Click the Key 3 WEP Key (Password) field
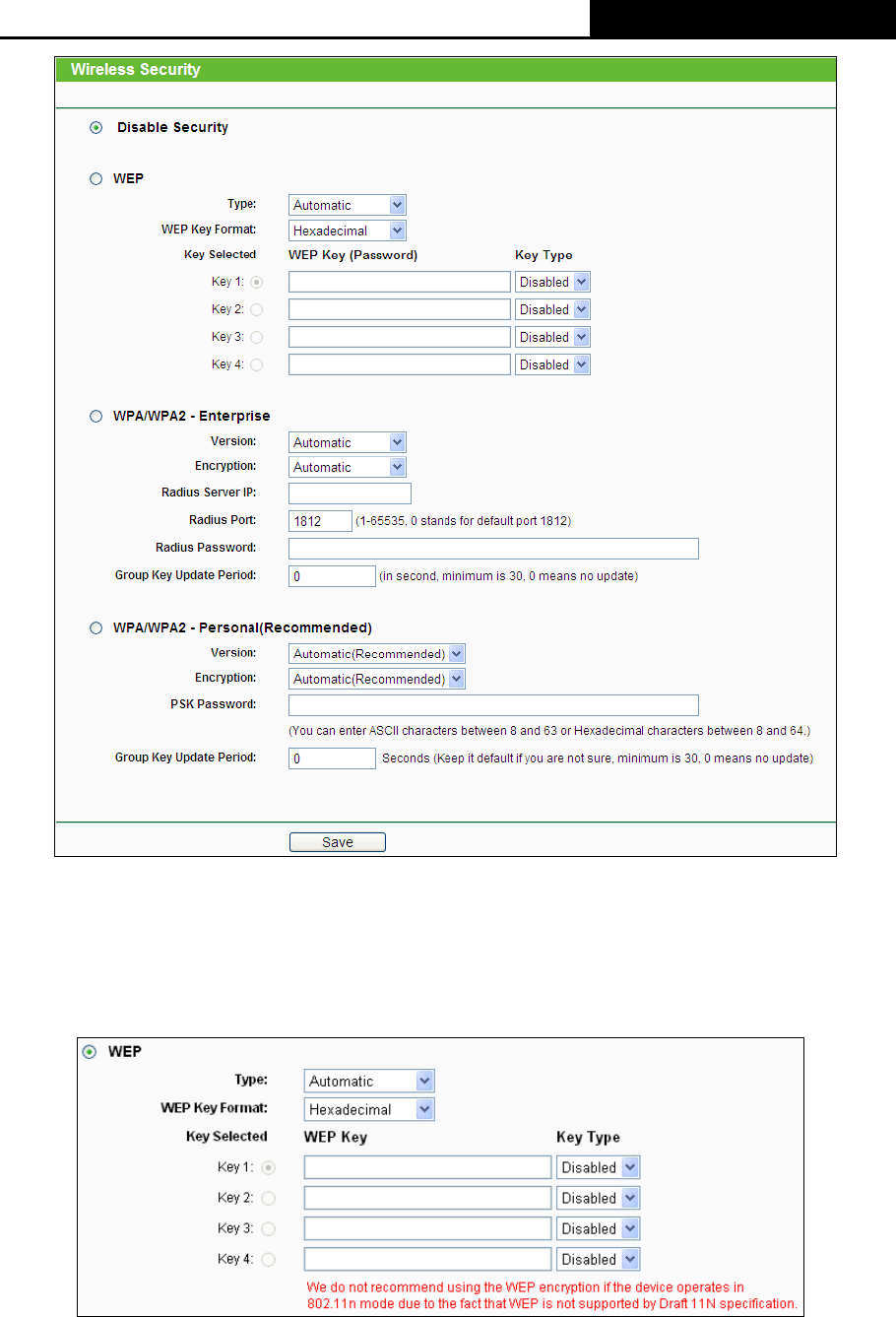 click(400, 337)
